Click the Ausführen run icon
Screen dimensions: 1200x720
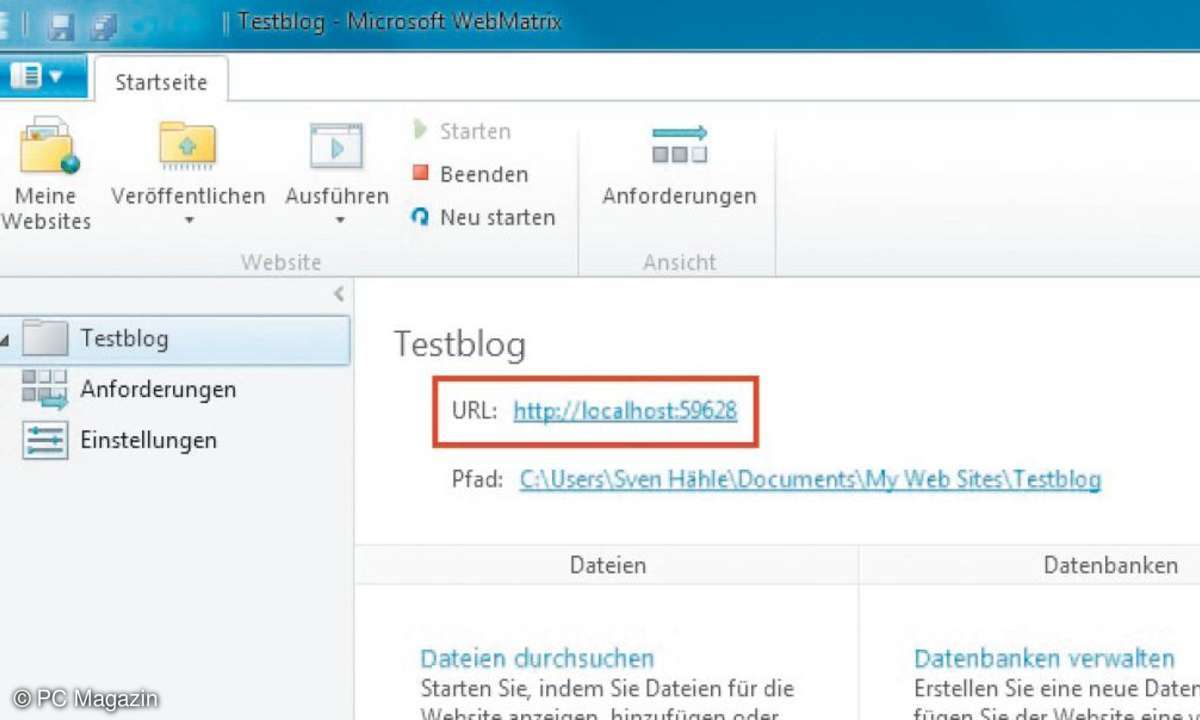point(336,148)
